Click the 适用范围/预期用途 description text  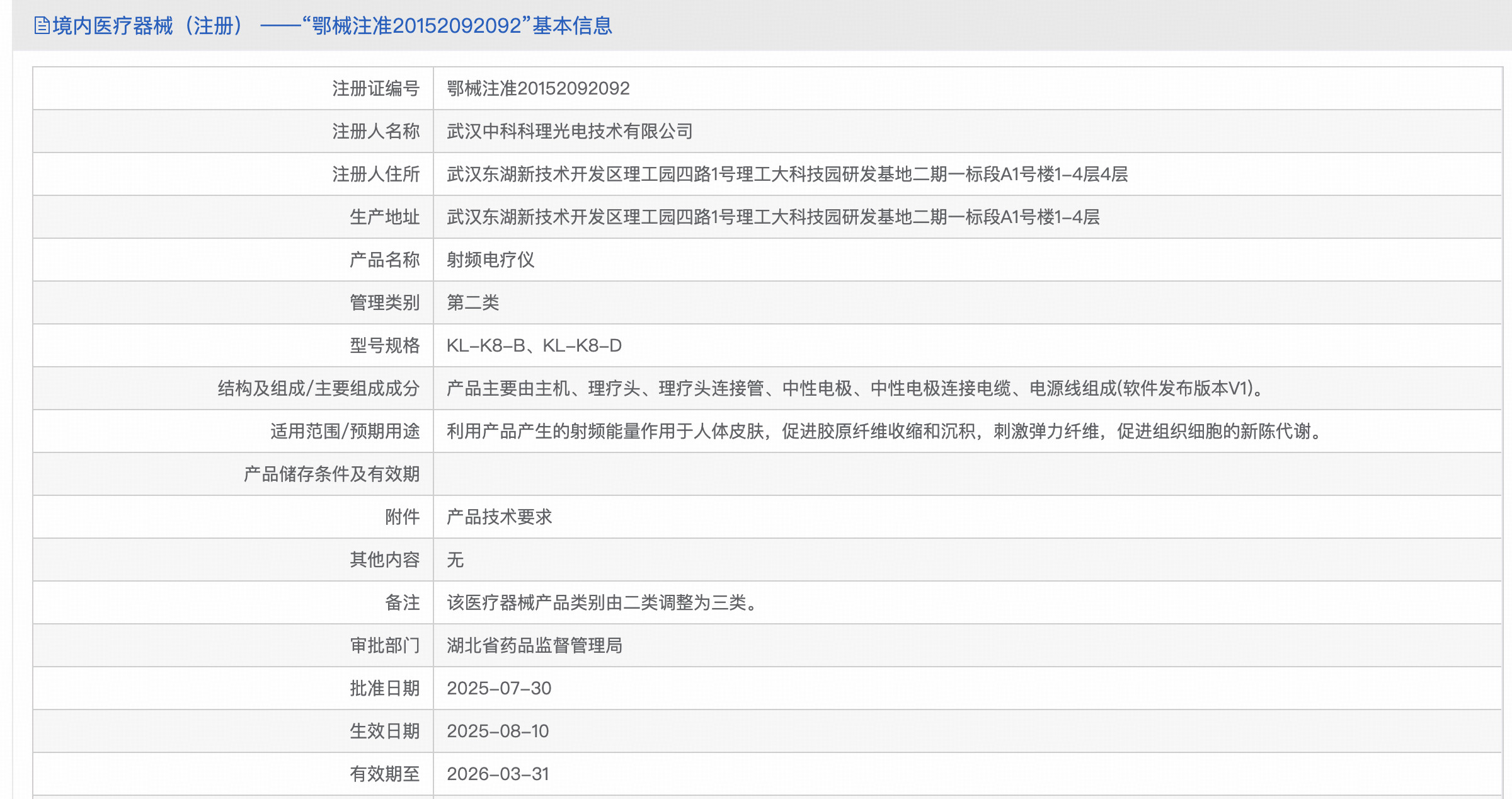coord(885,431)
